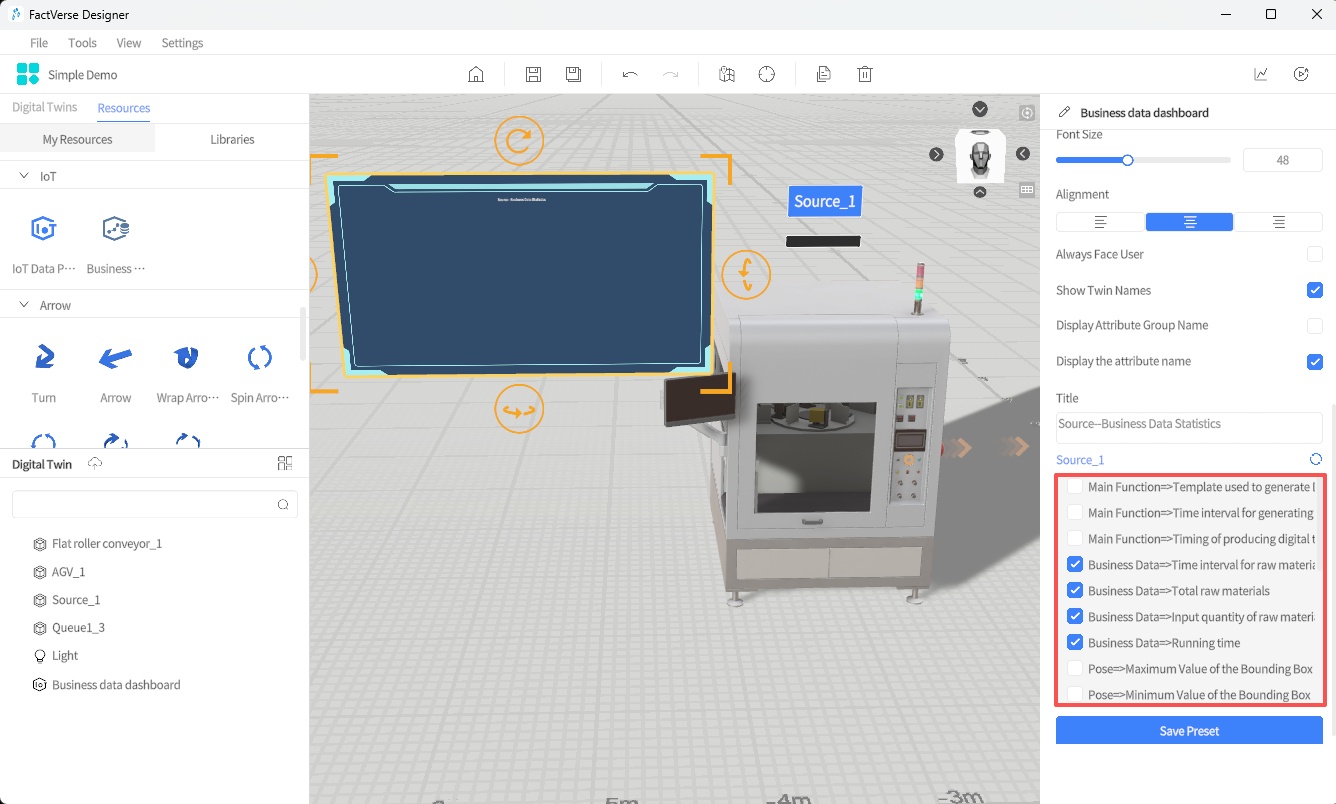Viewport: 1336px width, 804px height.
Task: Open the Tools menu
Action: (82, 43)
